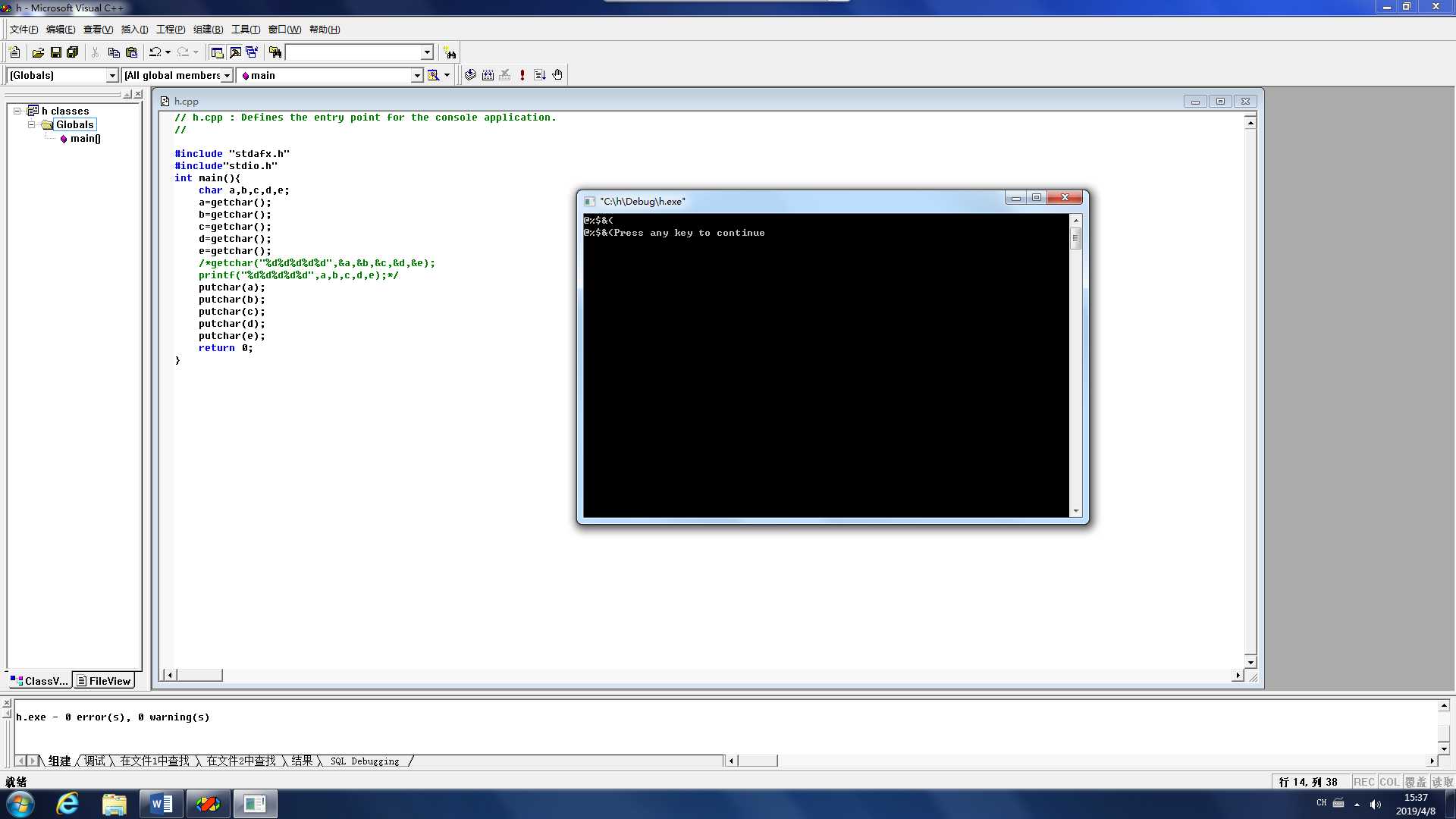Image resolution: width=1456 pixels, height=819 pixels.
Task: Open the [Globals] class dropdown
Action: [x=112, y=75]
